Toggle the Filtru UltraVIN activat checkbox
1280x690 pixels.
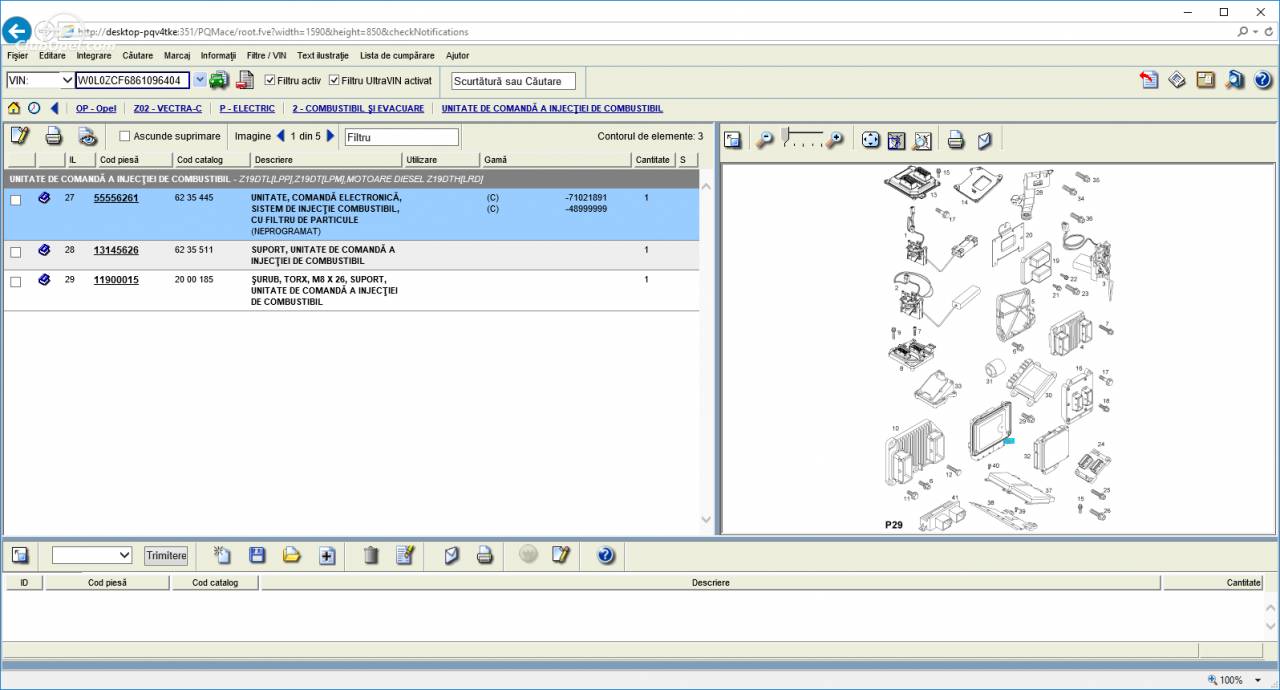[x=334, y=80]
